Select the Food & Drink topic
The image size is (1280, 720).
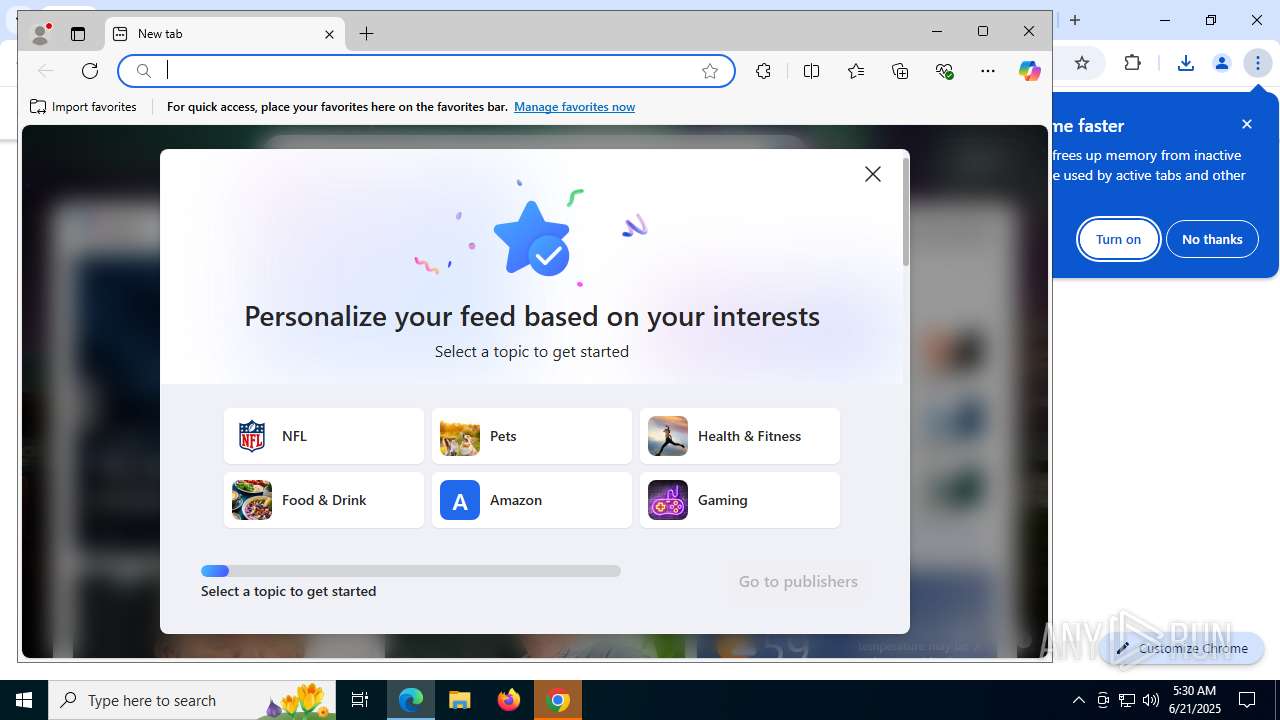[324, 500]
